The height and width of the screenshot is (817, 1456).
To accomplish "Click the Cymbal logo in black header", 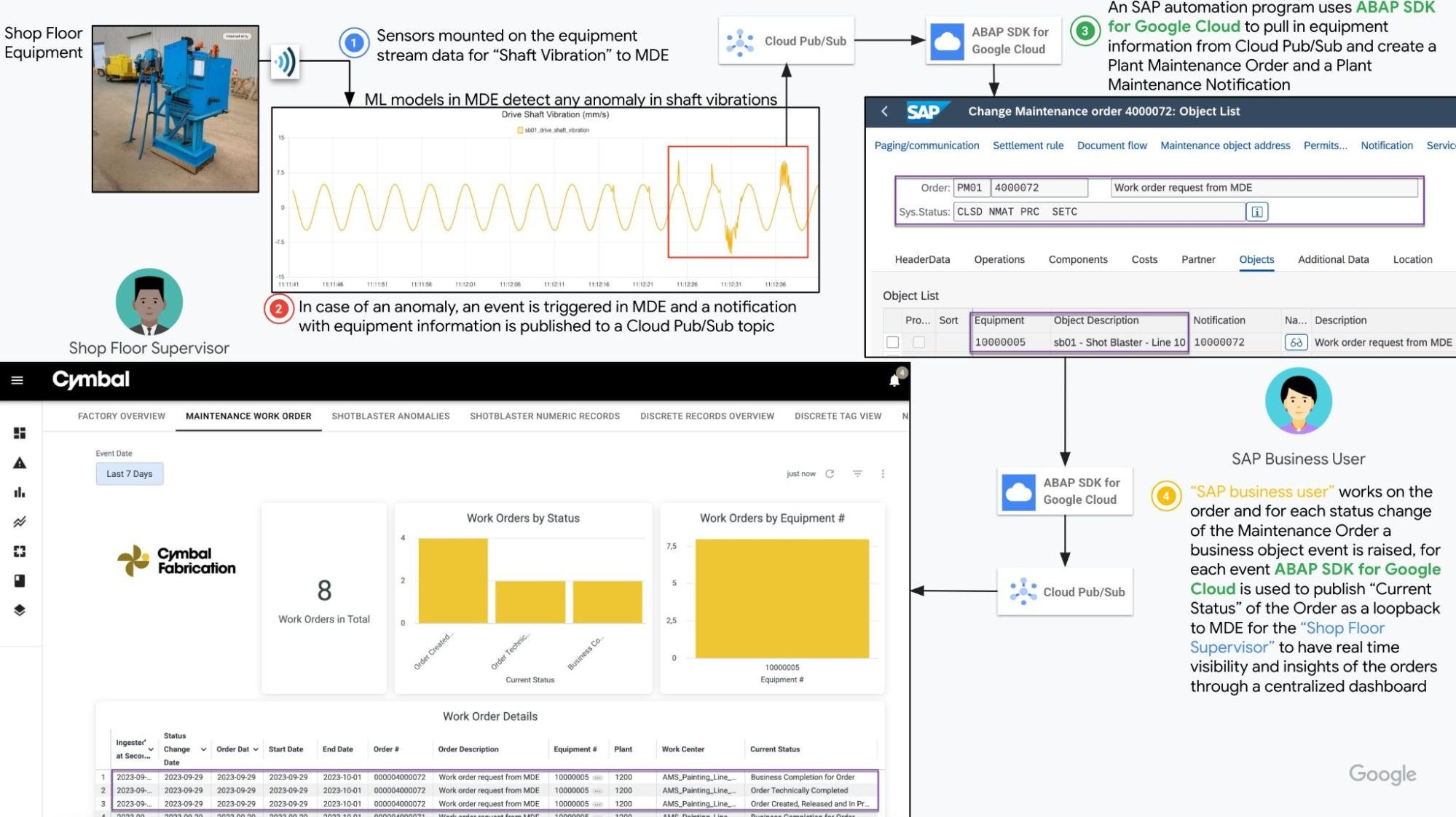I will (91, 380).
